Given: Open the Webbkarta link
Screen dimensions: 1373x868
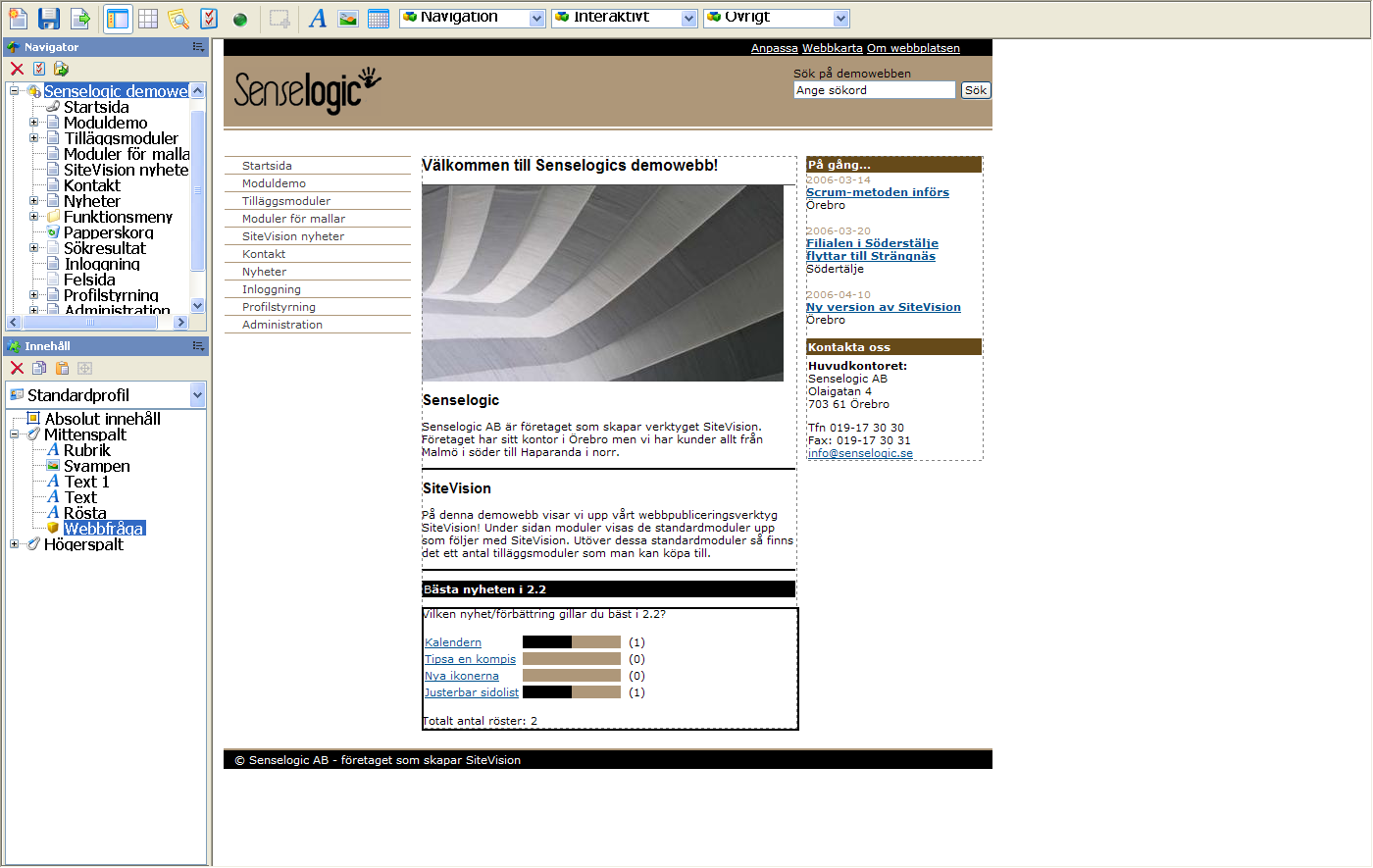Looking at the screenshot, I should [833, 48].
